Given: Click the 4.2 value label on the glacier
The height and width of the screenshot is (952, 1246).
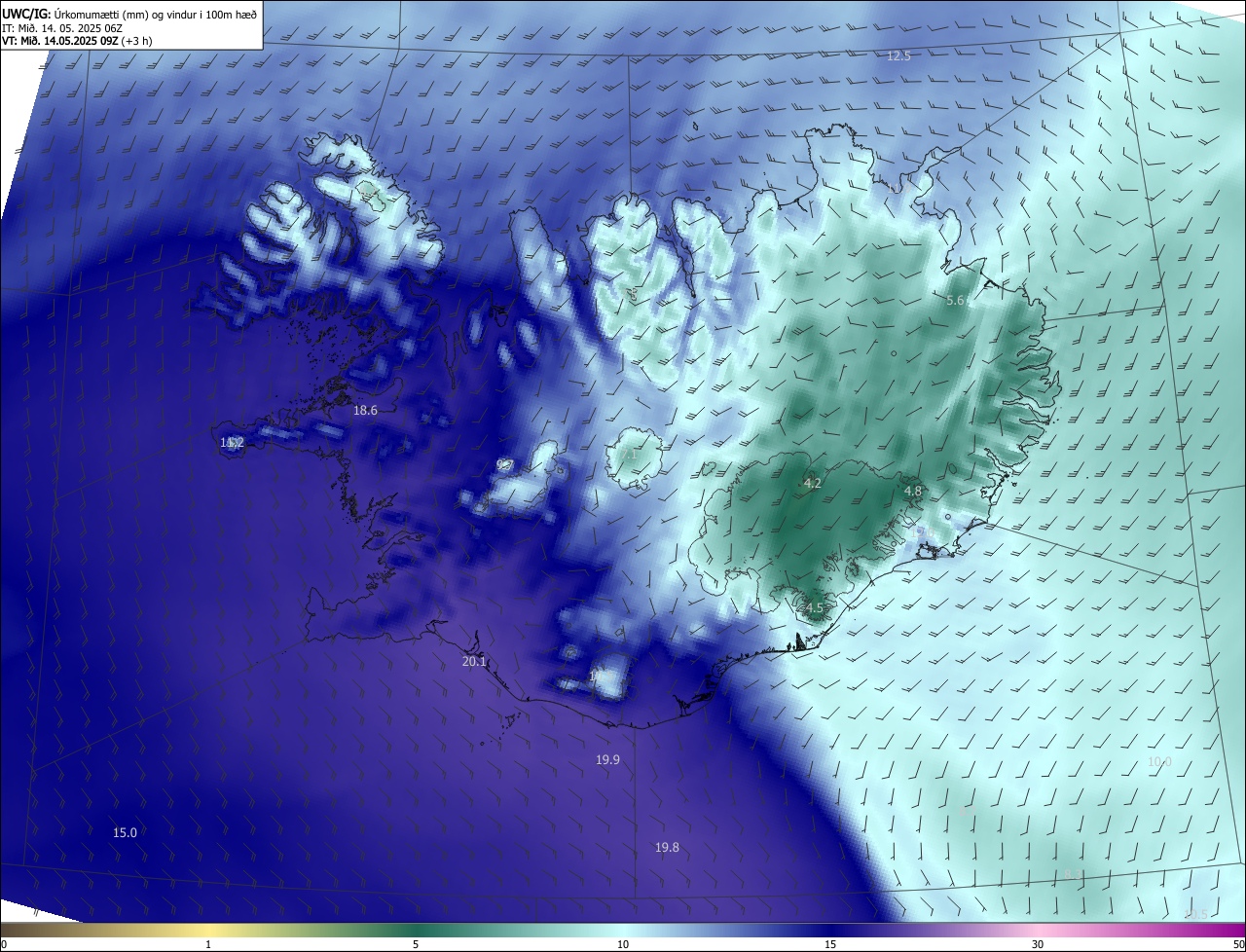Looking at the screenshot, I should tap(813, 483).
